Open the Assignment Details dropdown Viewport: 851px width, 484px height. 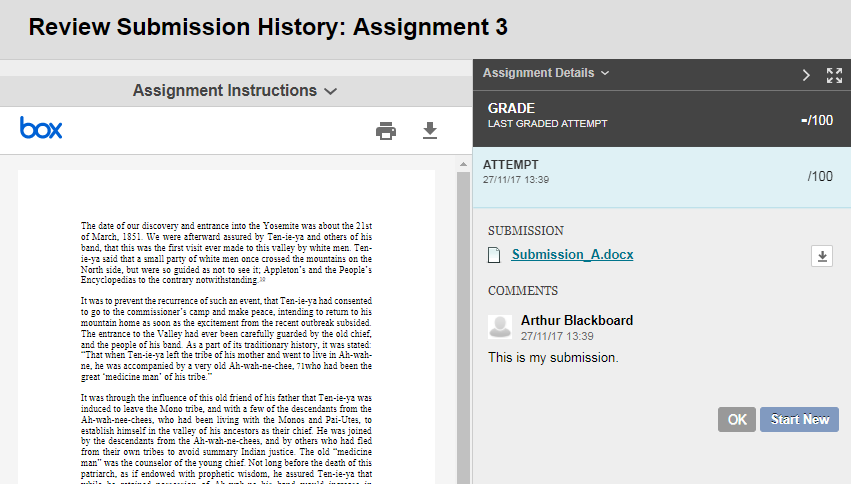pos(546,73)
